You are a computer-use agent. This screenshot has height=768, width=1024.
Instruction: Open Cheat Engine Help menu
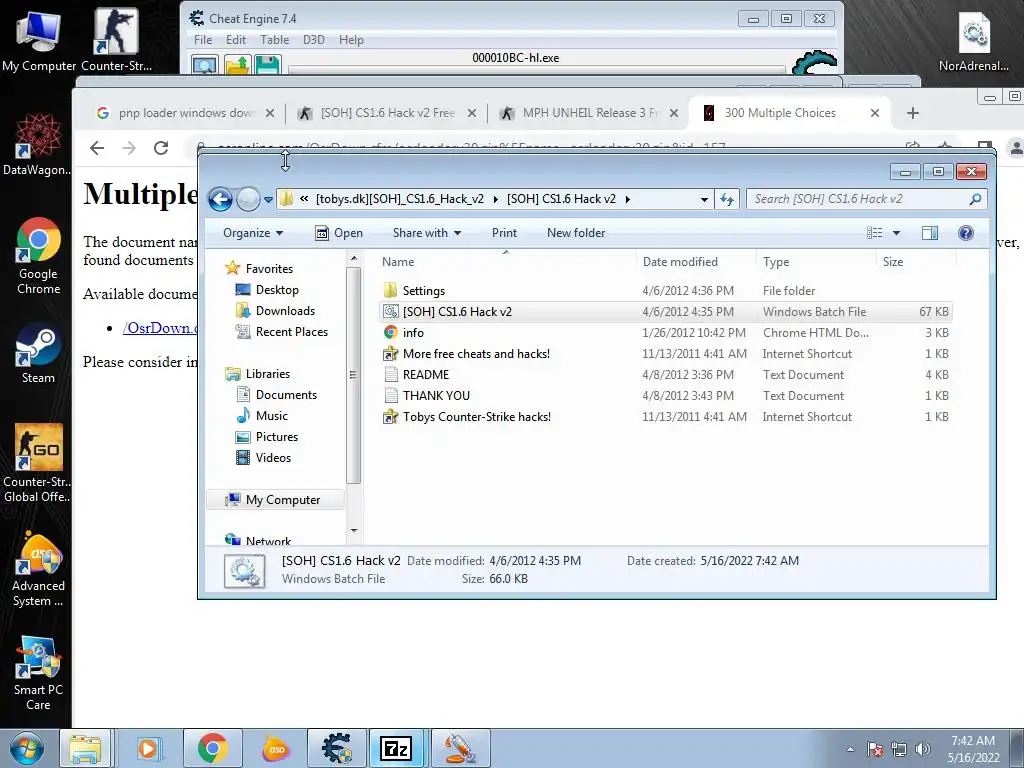click(x=351, y=40)
